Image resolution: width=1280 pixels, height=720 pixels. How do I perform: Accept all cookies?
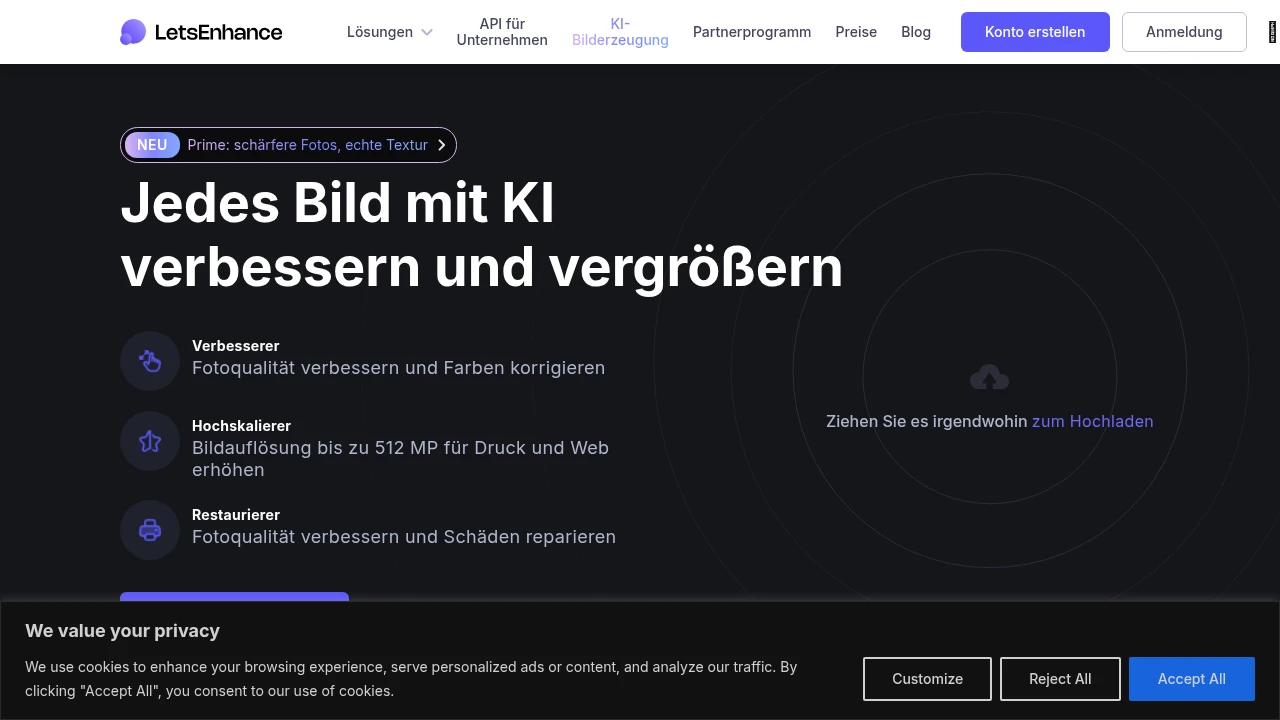click(1191, 679)
